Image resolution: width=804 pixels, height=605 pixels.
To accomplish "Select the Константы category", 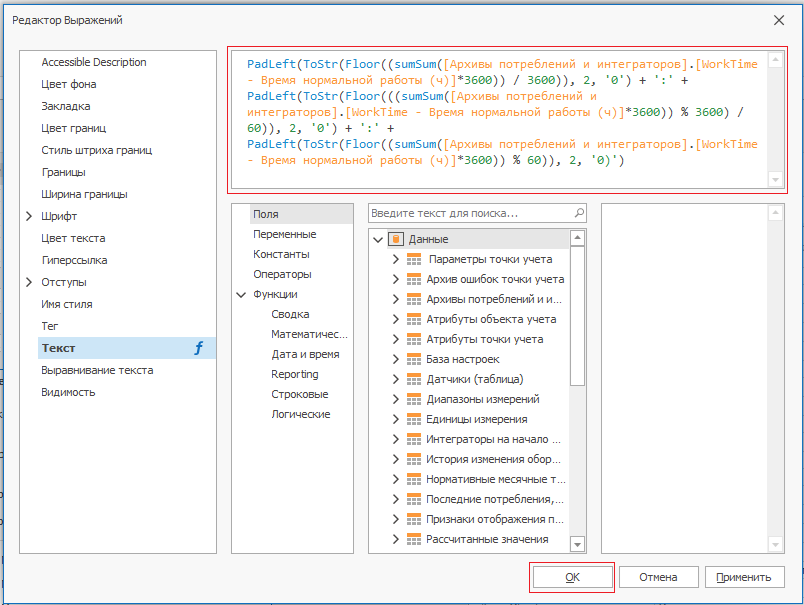I will click(x=281, y=254).
